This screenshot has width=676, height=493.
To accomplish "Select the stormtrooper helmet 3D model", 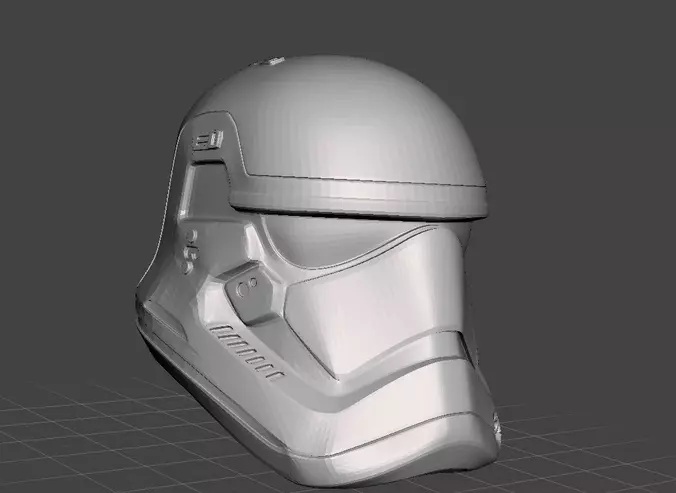I will 318,271.
